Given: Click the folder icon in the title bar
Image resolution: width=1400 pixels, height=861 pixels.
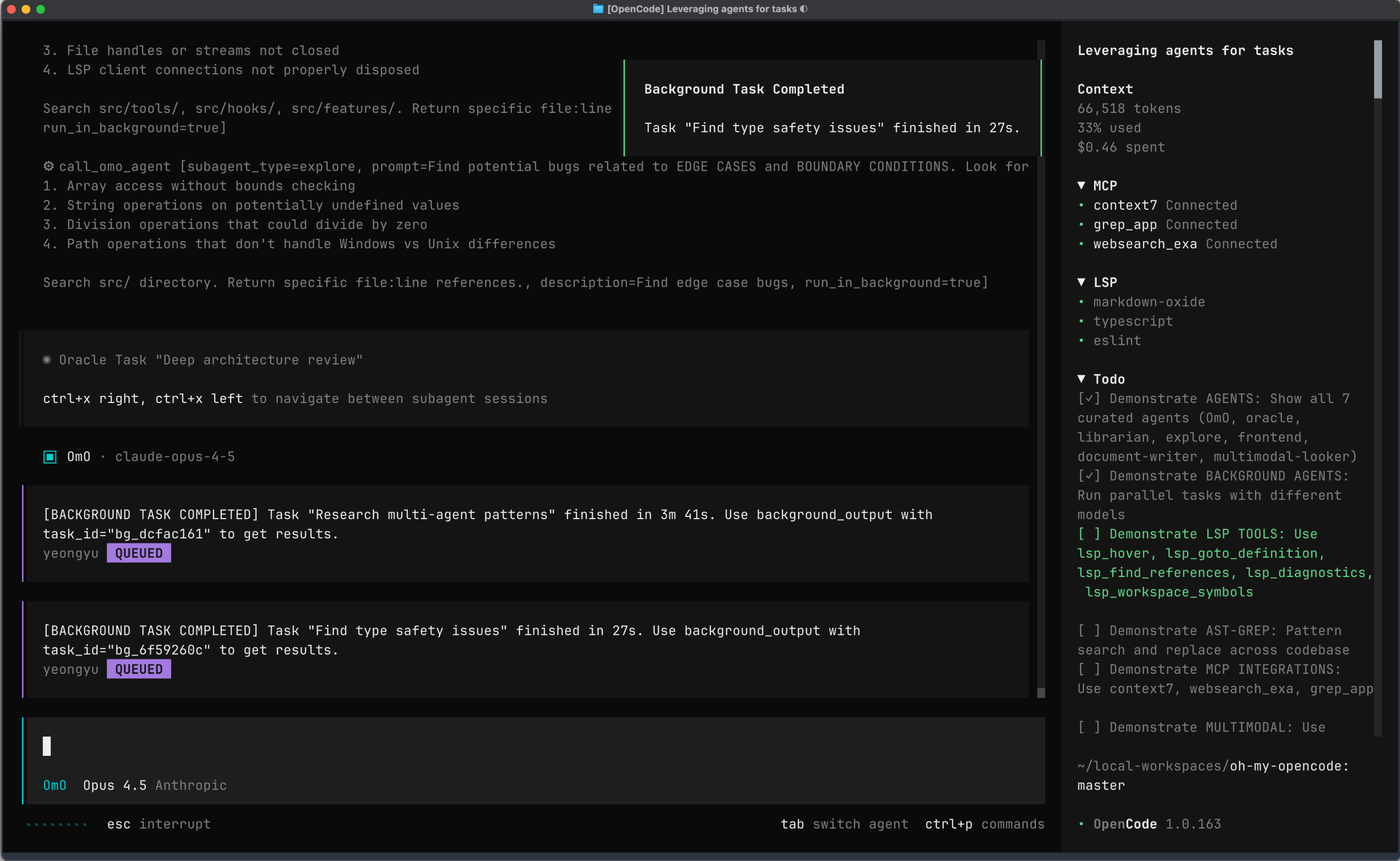Looking at the screenshot, I should 598,9.
